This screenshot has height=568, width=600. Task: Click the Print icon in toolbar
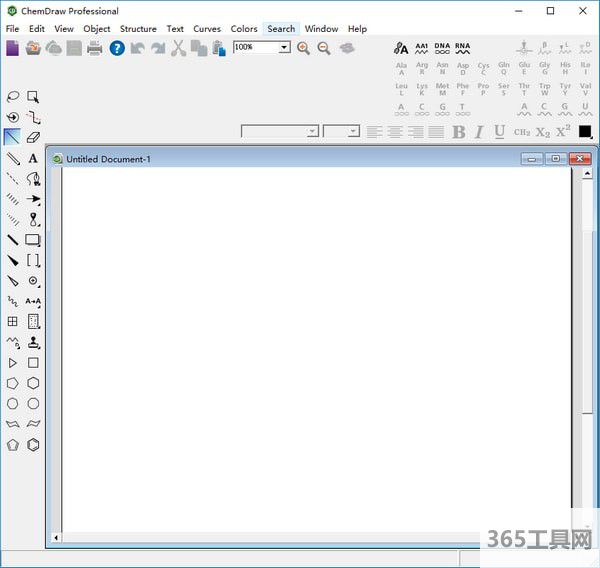(95, 48)
